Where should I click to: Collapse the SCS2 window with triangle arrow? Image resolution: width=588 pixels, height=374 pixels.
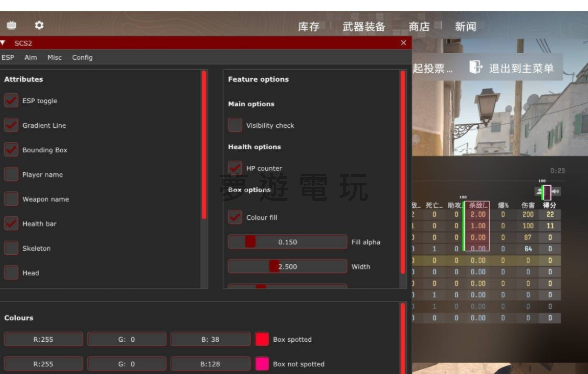[x=3, y=43]
